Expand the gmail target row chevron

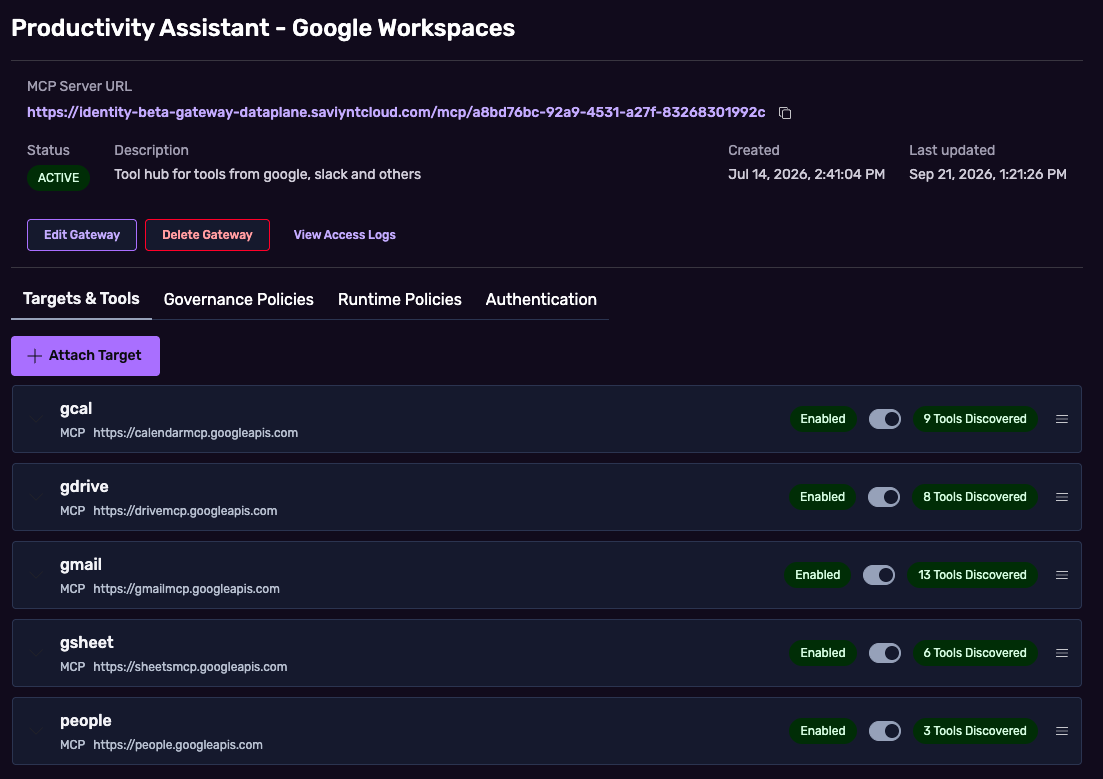(37, 576)
